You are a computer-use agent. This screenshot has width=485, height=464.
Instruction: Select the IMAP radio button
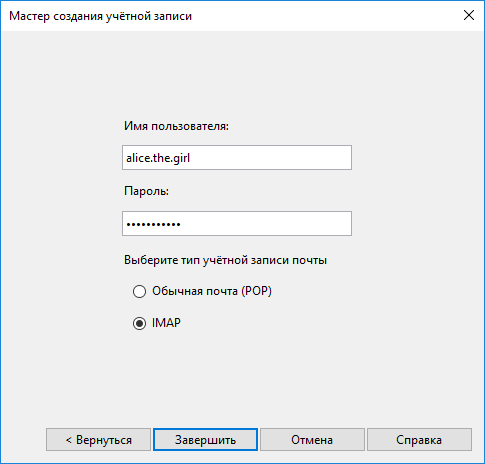[x=139, y=323]
